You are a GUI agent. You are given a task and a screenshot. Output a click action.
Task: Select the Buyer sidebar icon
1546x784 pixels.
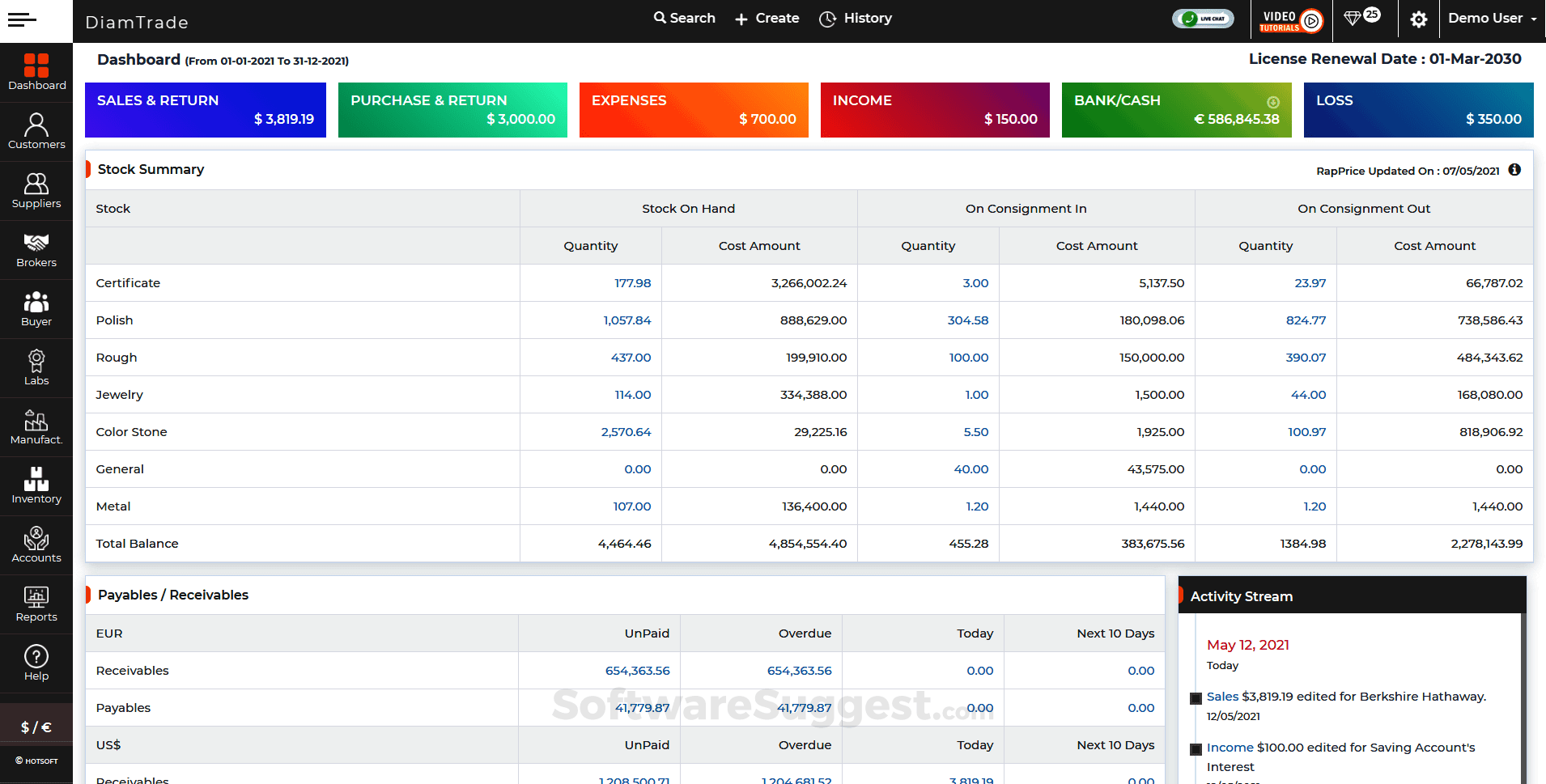pyautogui.click(x=36, y=307)
